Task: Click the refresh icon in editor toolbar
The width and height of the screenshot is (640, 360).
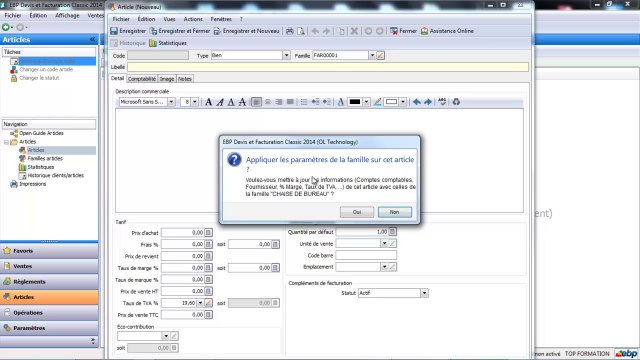Action: [x=456, y=102]
